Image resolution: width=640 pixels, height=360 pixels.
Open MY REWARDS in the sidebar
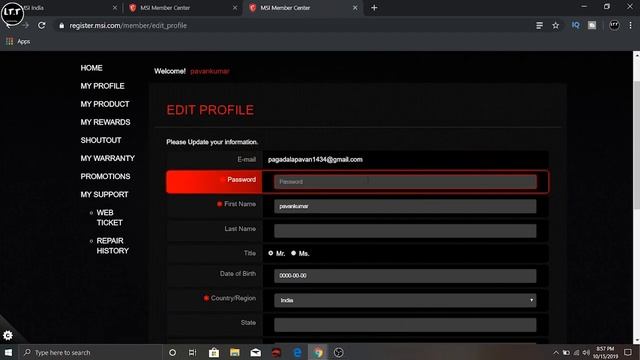pos(105,122)
